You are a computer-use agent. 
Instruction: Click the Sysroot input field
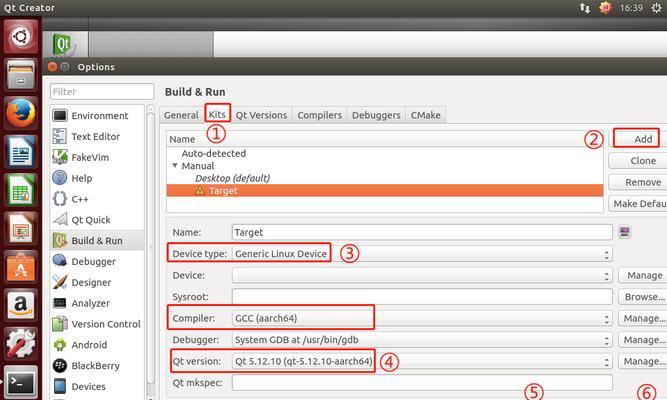tap(422, 297)
